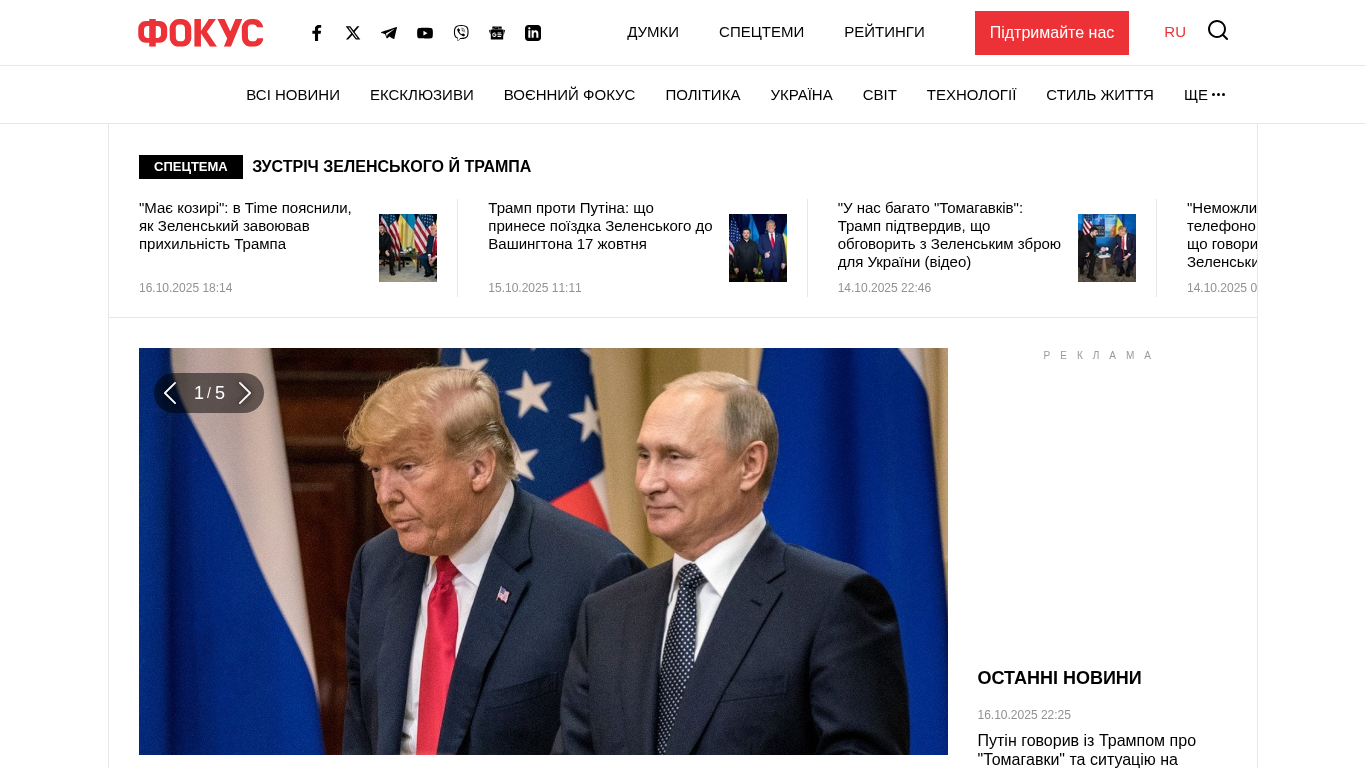The height and width of the screenshot is (768, 1366).
Task: Open the ВОЄННИЙ ФОКУС section
Action: (569, 95)
